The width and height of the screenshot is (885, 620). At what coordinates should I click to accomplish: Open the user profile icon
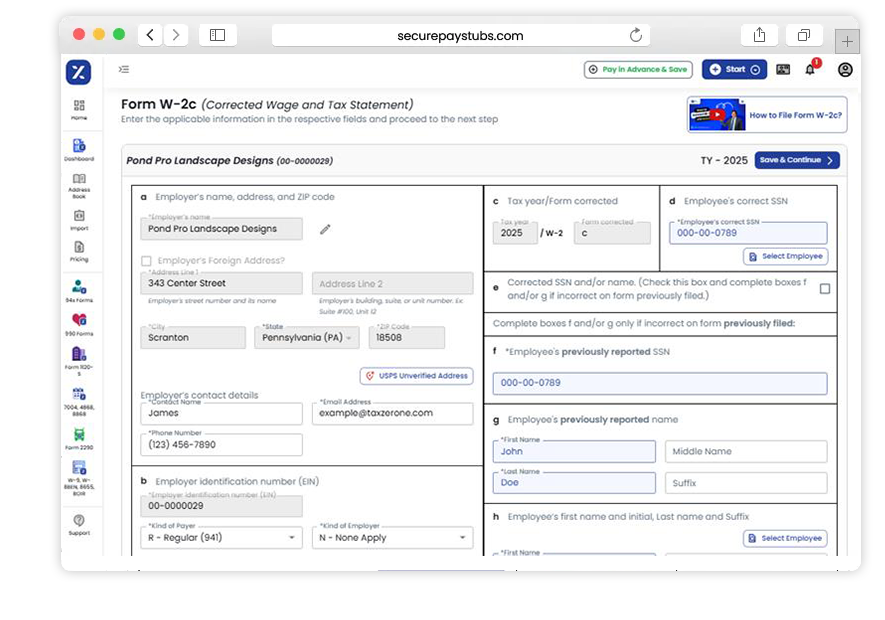(845, 70)
